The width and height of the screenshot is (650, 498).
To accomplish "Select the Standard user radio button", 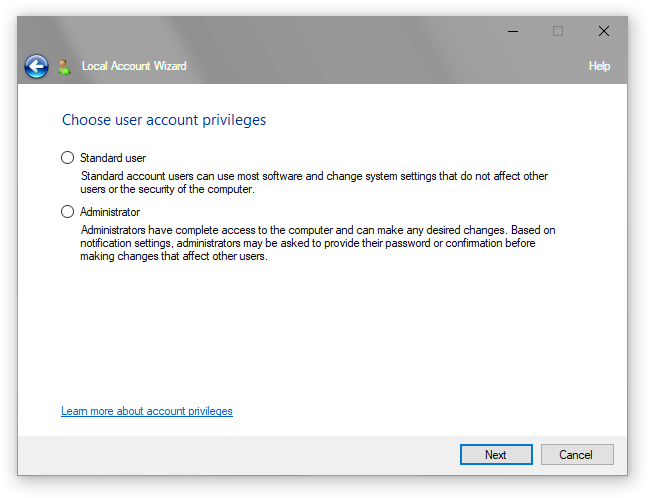I will (x=68, y=158).
